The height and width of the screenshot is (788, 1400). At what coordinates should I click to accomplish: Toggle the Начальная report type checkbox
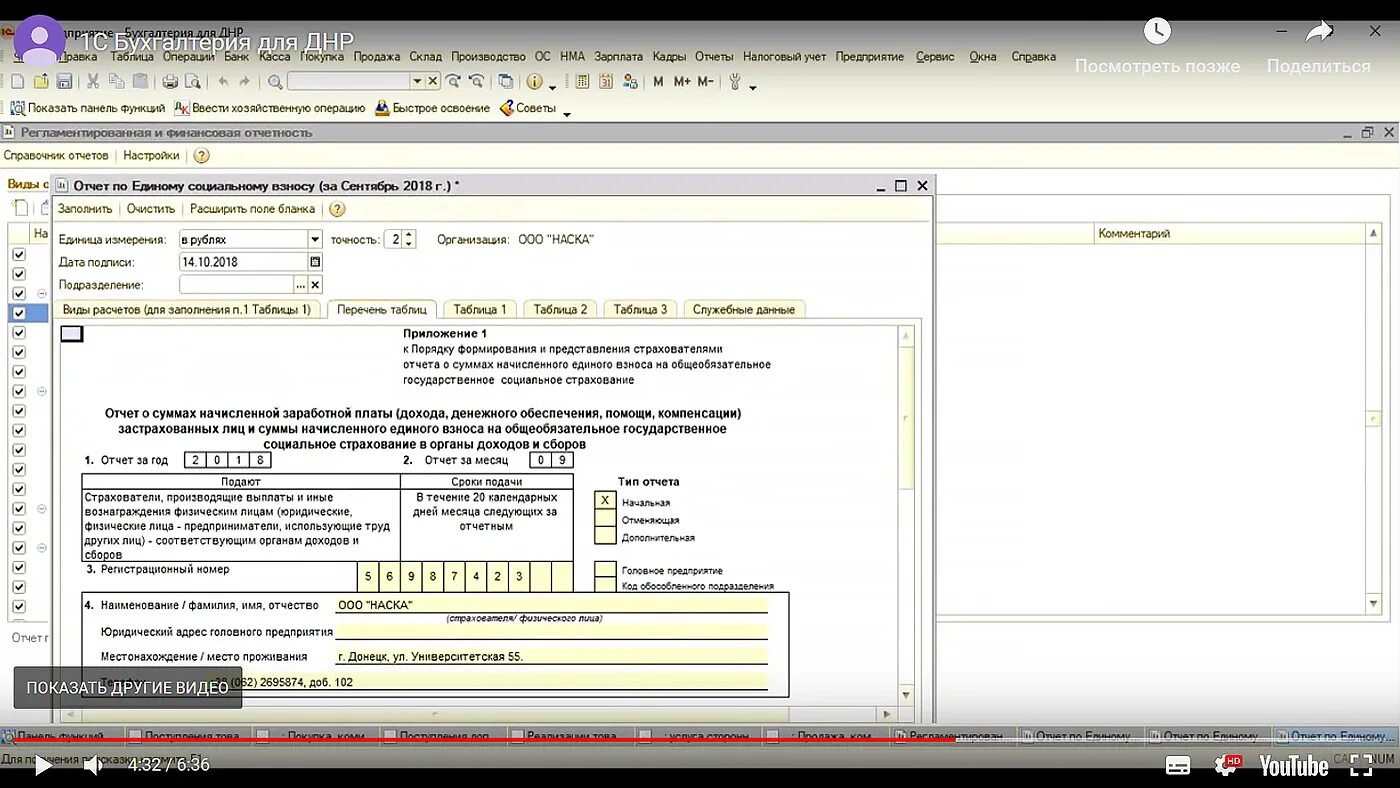pyautogui.click(x=604, y=501)
